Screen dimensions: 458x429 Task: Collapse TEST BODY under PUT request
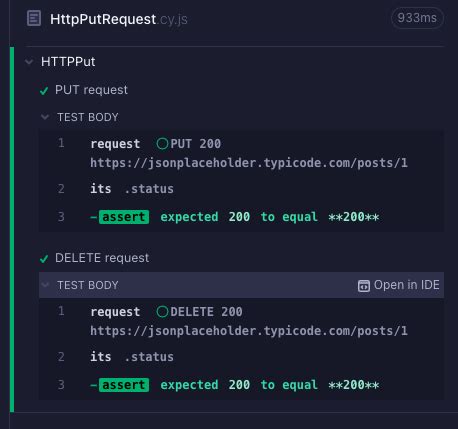(45, 117)
